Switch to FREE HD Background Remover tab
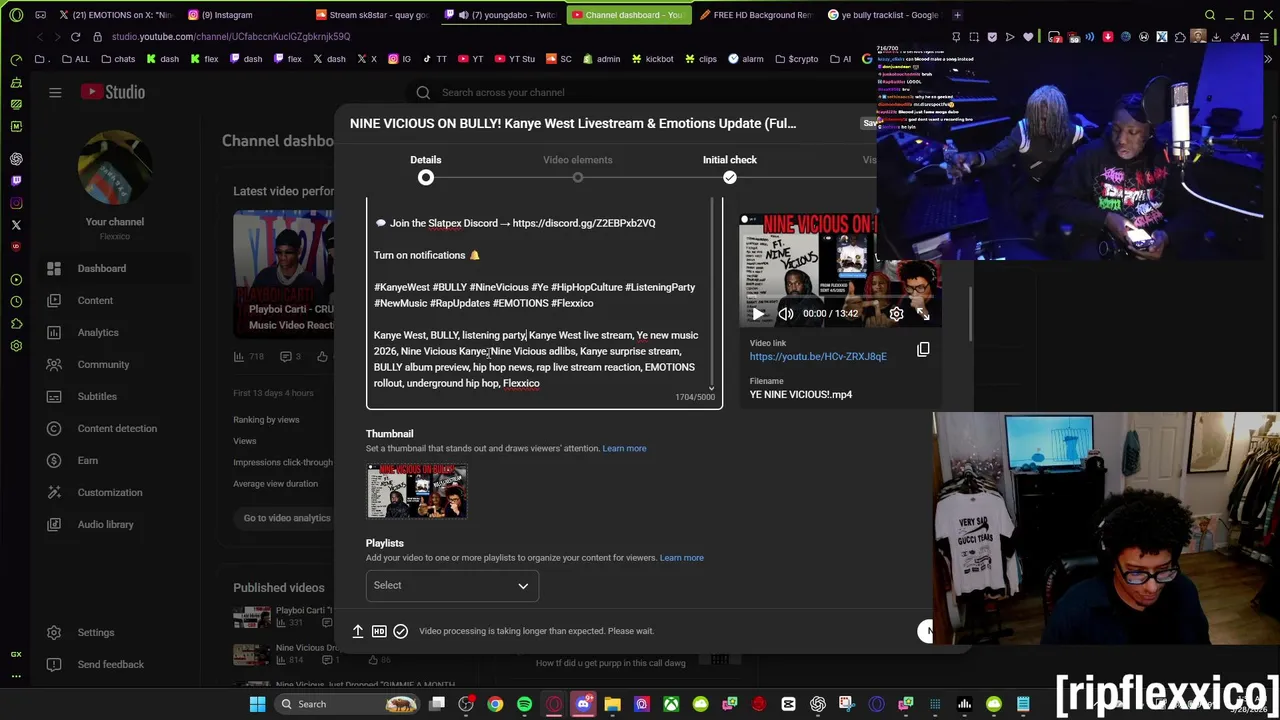Viewport: 1280px width, 720px height. pyautogui.click(x=757, y=15)
